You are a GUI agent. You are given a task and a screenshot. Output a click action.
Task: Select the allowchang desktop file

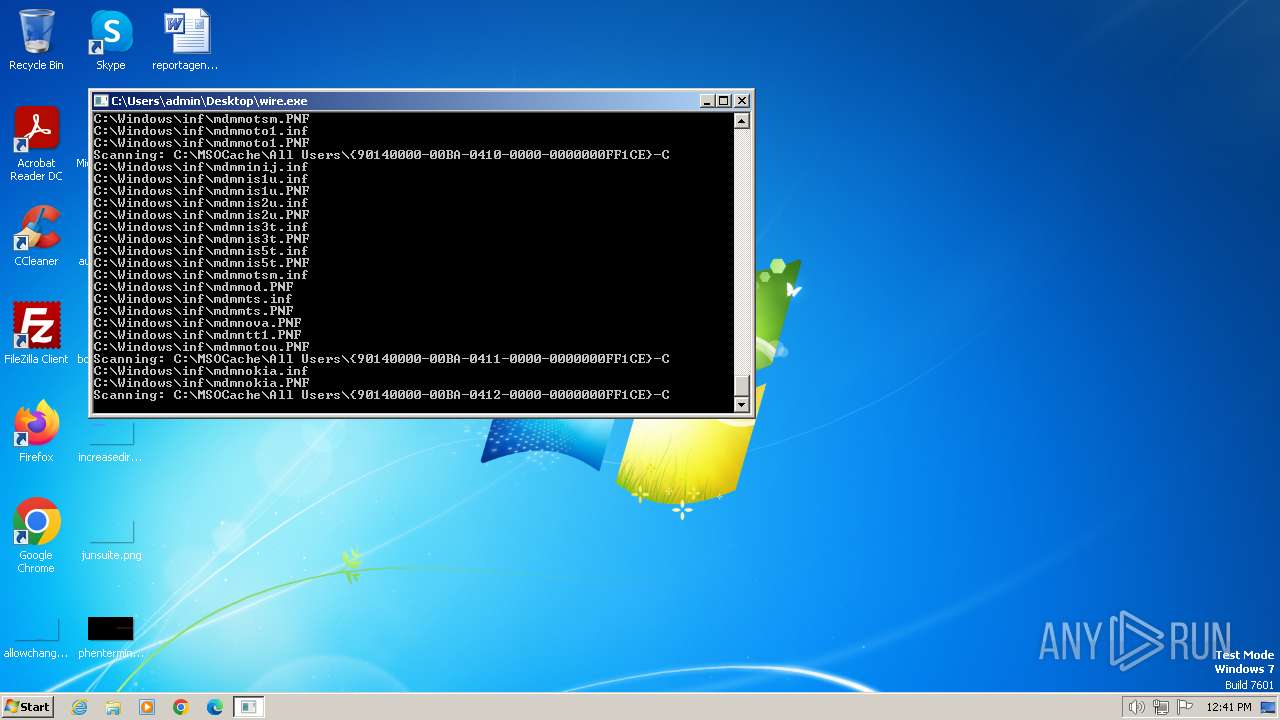coord(36,637)
